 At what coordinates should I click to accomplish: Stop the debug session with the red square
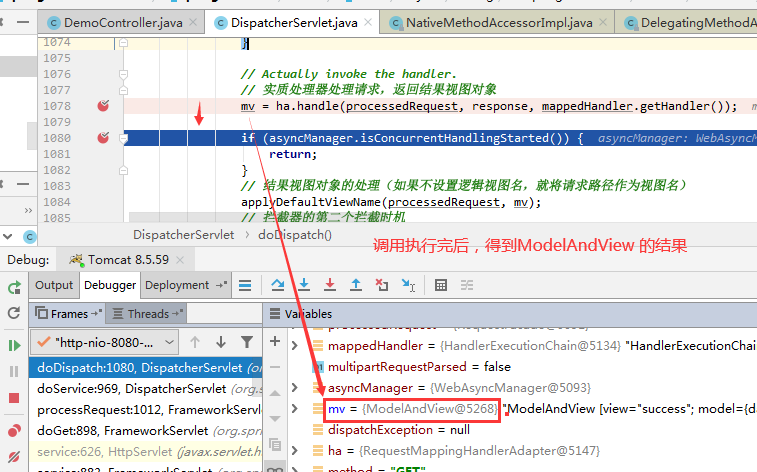click(x=14, y=398)
